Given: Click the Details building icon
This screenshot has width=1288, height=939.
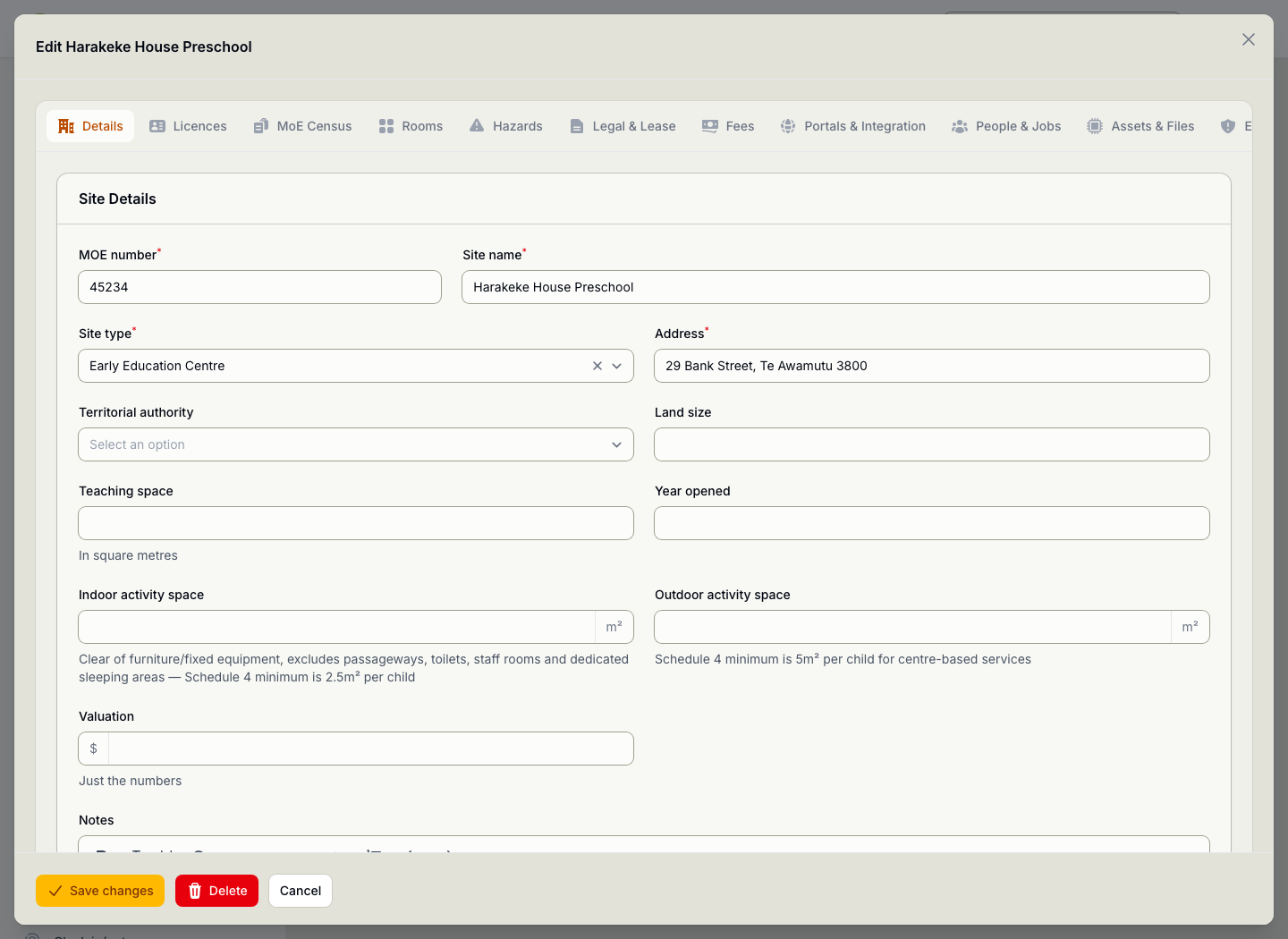Looking at the screenshot, I should [x=66, y=126].
